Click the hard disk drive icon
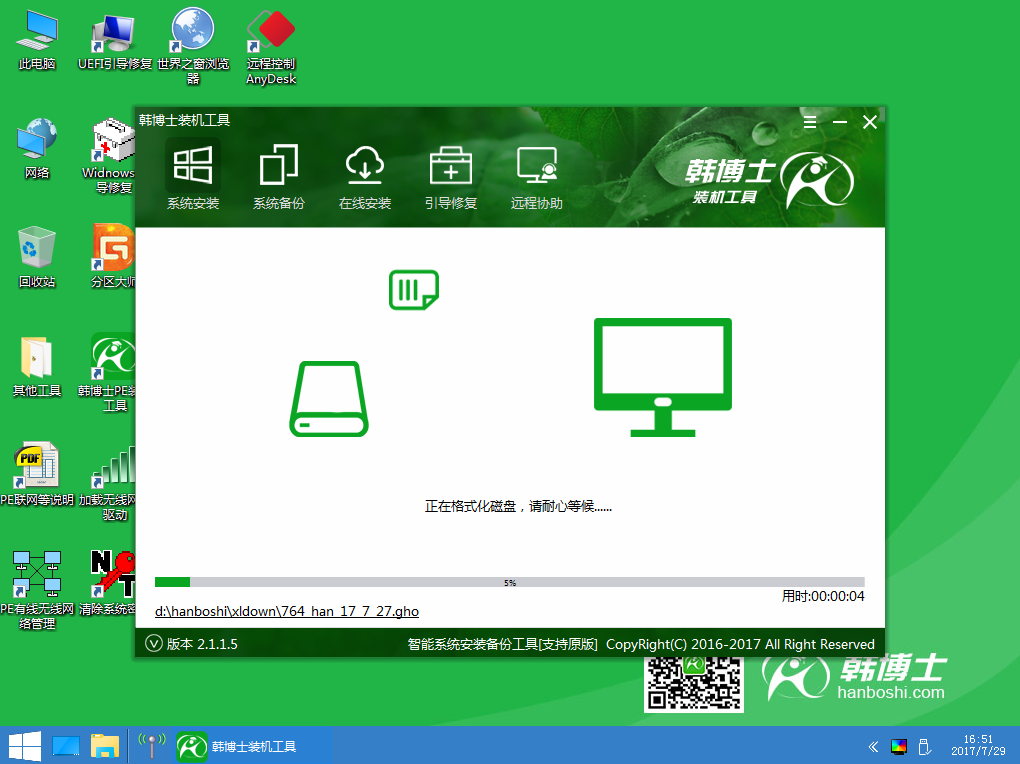This screenshot has height=764, width=1020. tap(329, 398)
